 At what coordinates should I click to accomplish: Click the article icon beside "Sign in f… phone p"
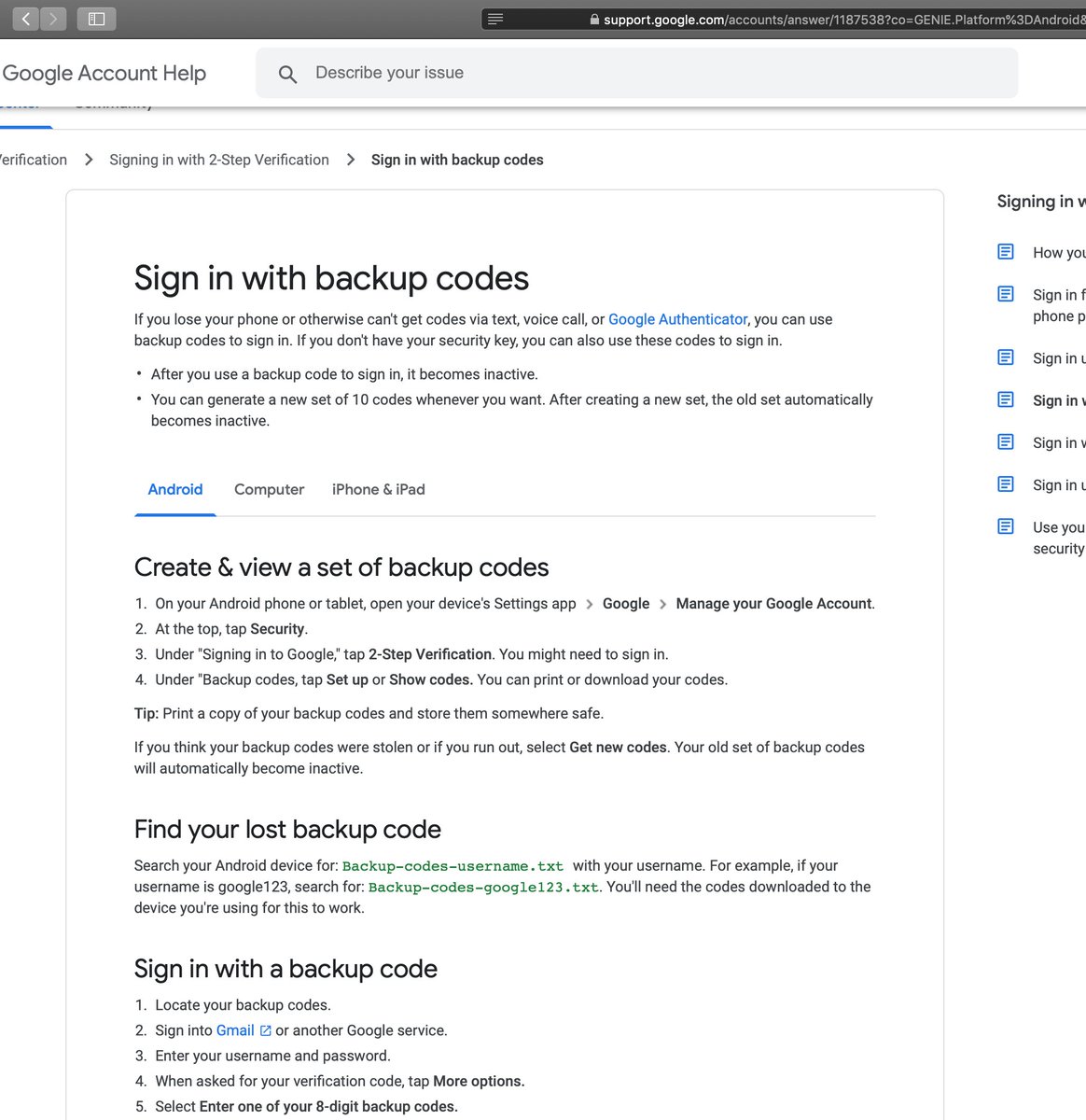[1006, 294]
